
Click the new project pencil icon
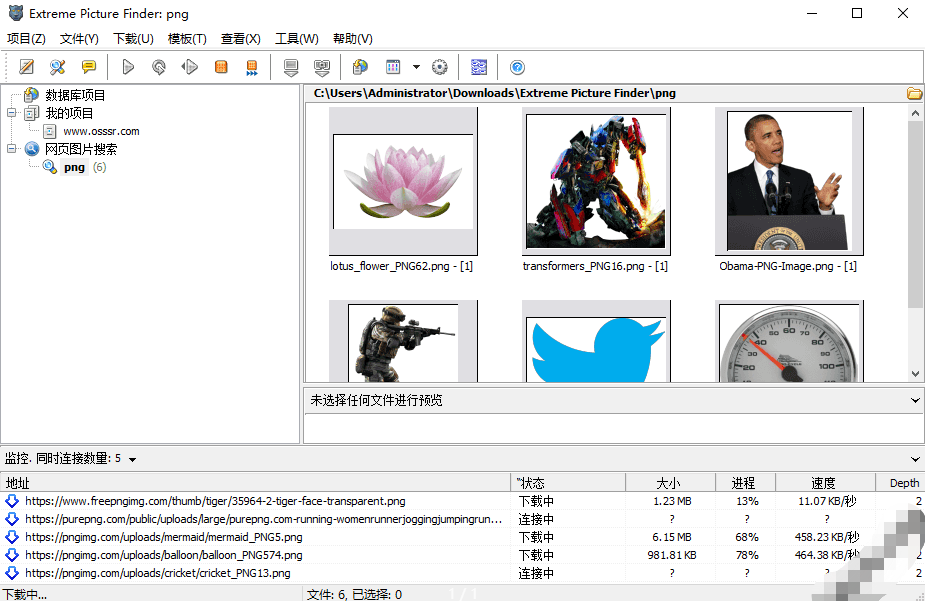(x=27, y=67)
